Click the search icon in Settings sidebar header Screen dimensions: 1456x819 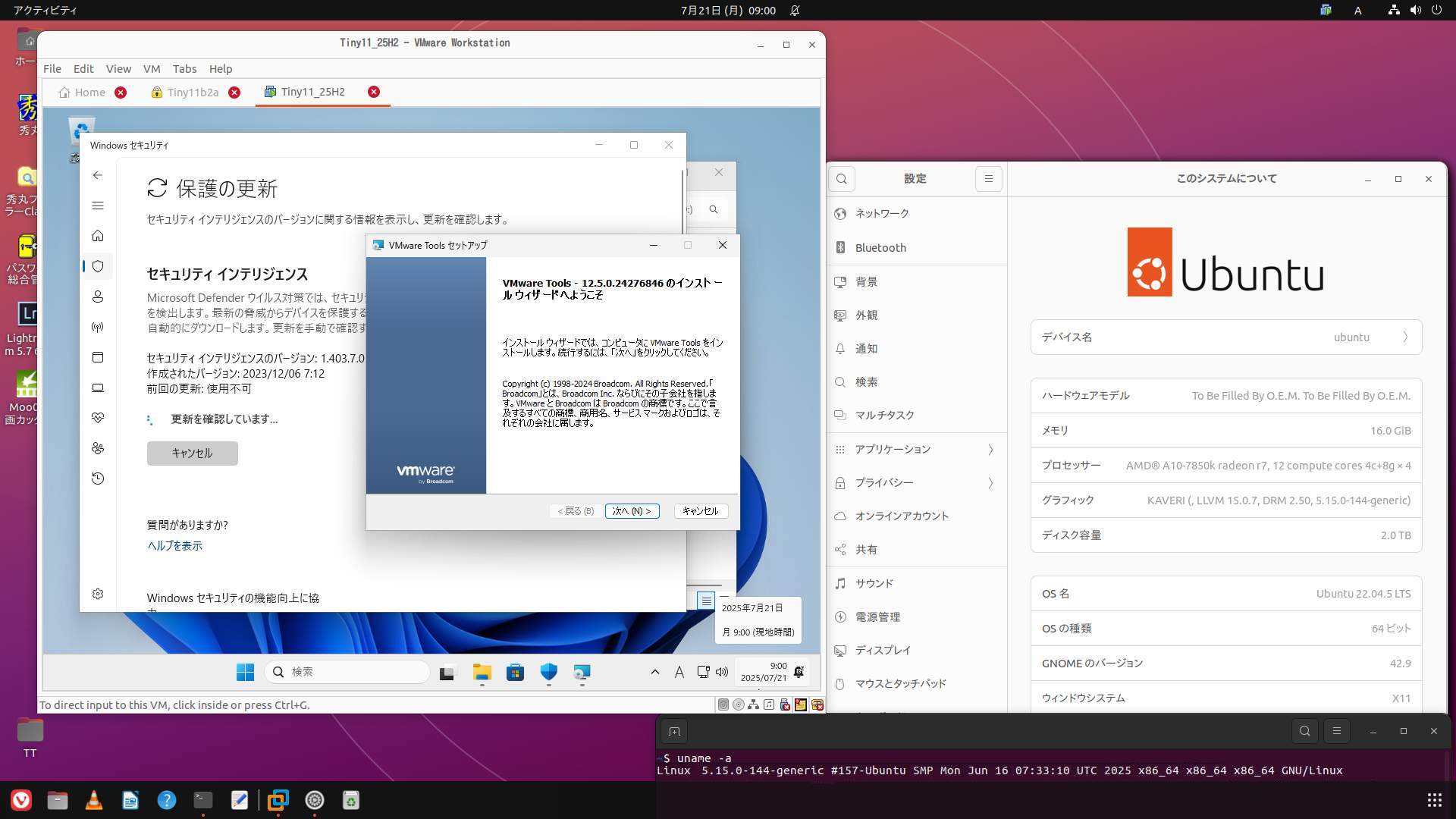click(x=842, y=179)
